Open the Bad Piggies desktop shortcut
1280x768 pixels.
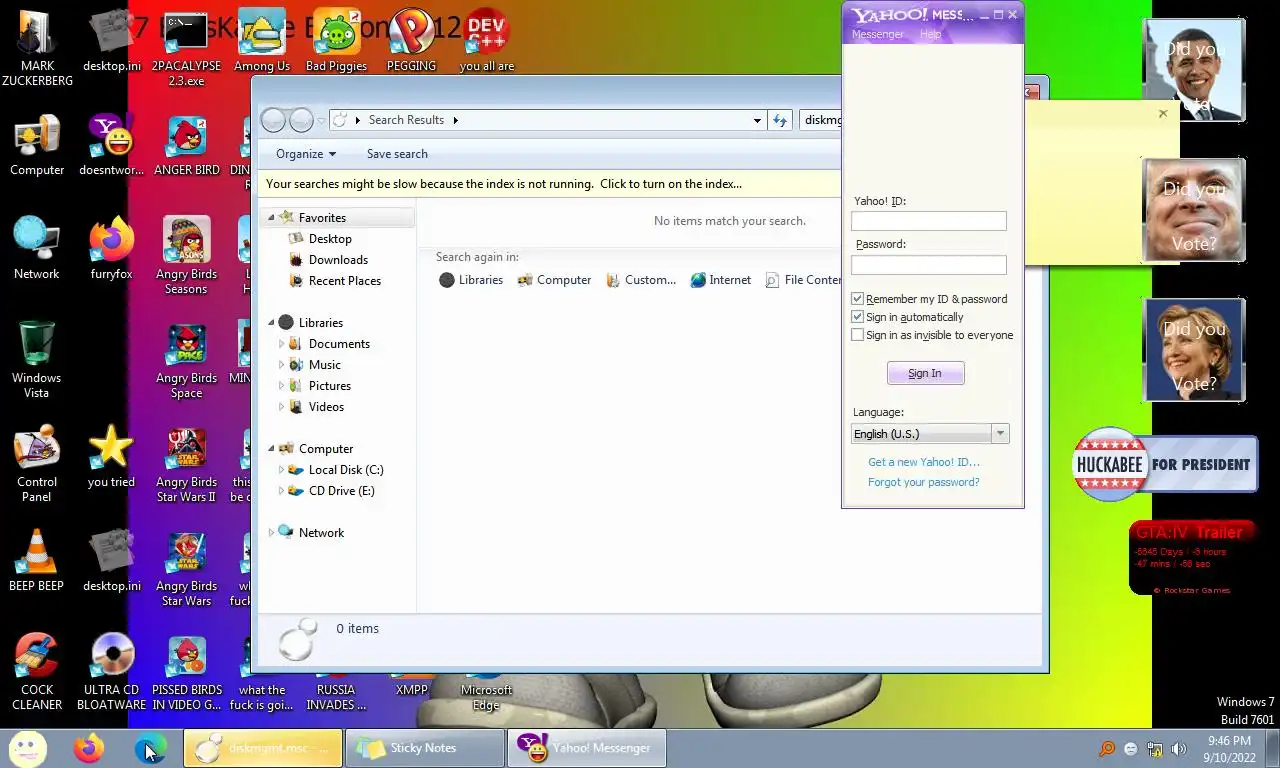(336, 42)
